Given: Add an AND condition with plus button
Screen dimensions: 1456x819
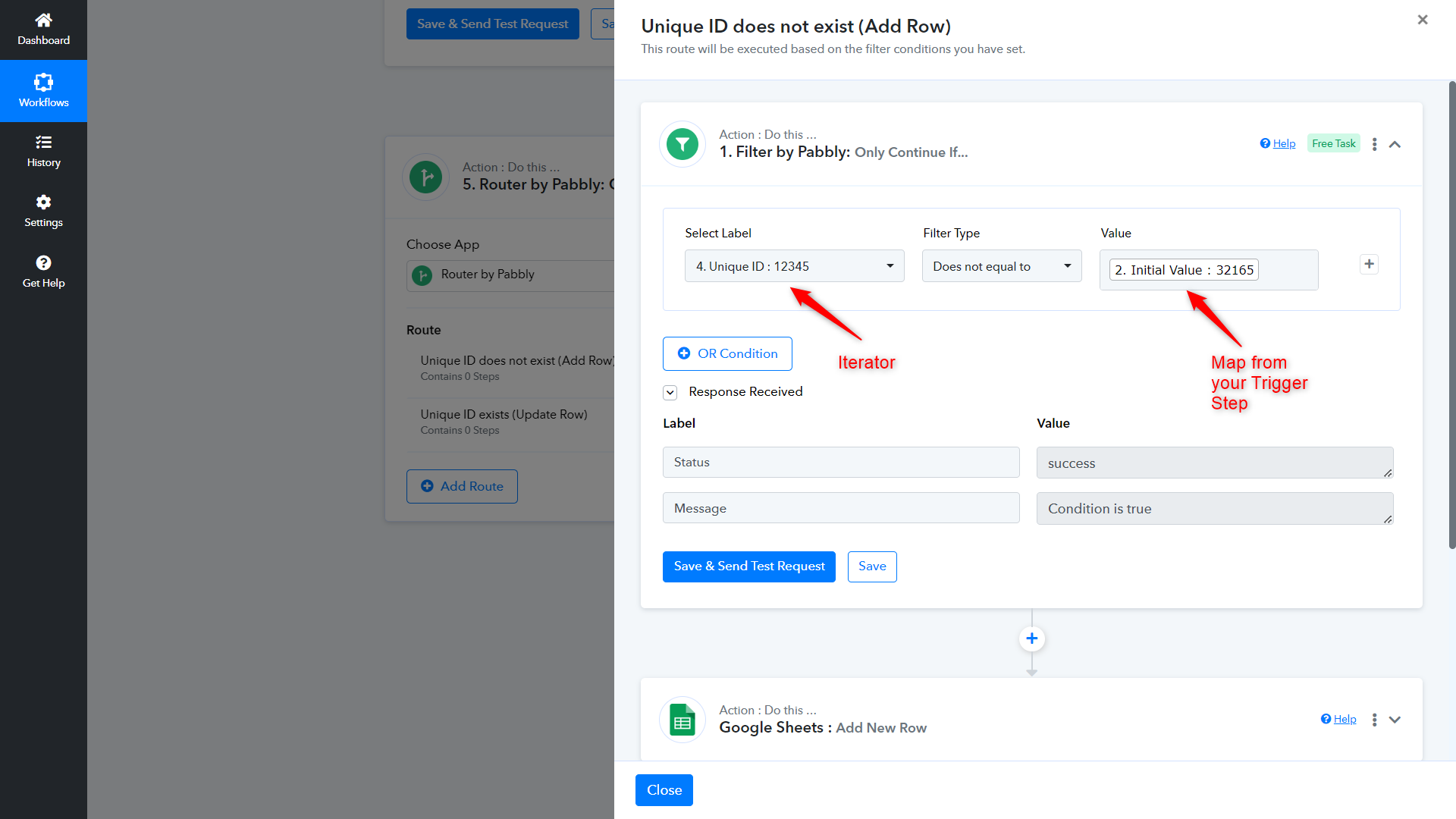Looking at the screenshot, I should [1369, 265].
